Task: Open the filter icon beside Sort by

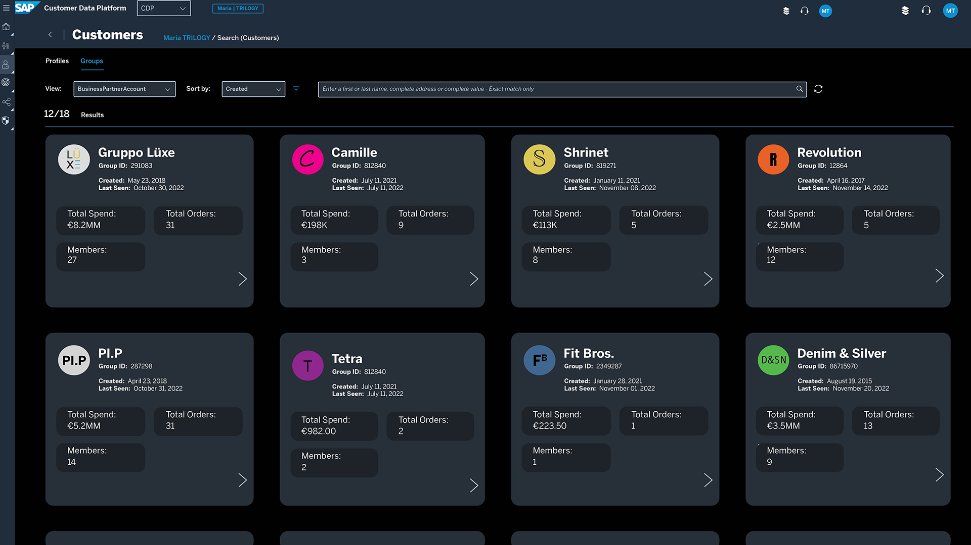Action: [x=296, y=89]
